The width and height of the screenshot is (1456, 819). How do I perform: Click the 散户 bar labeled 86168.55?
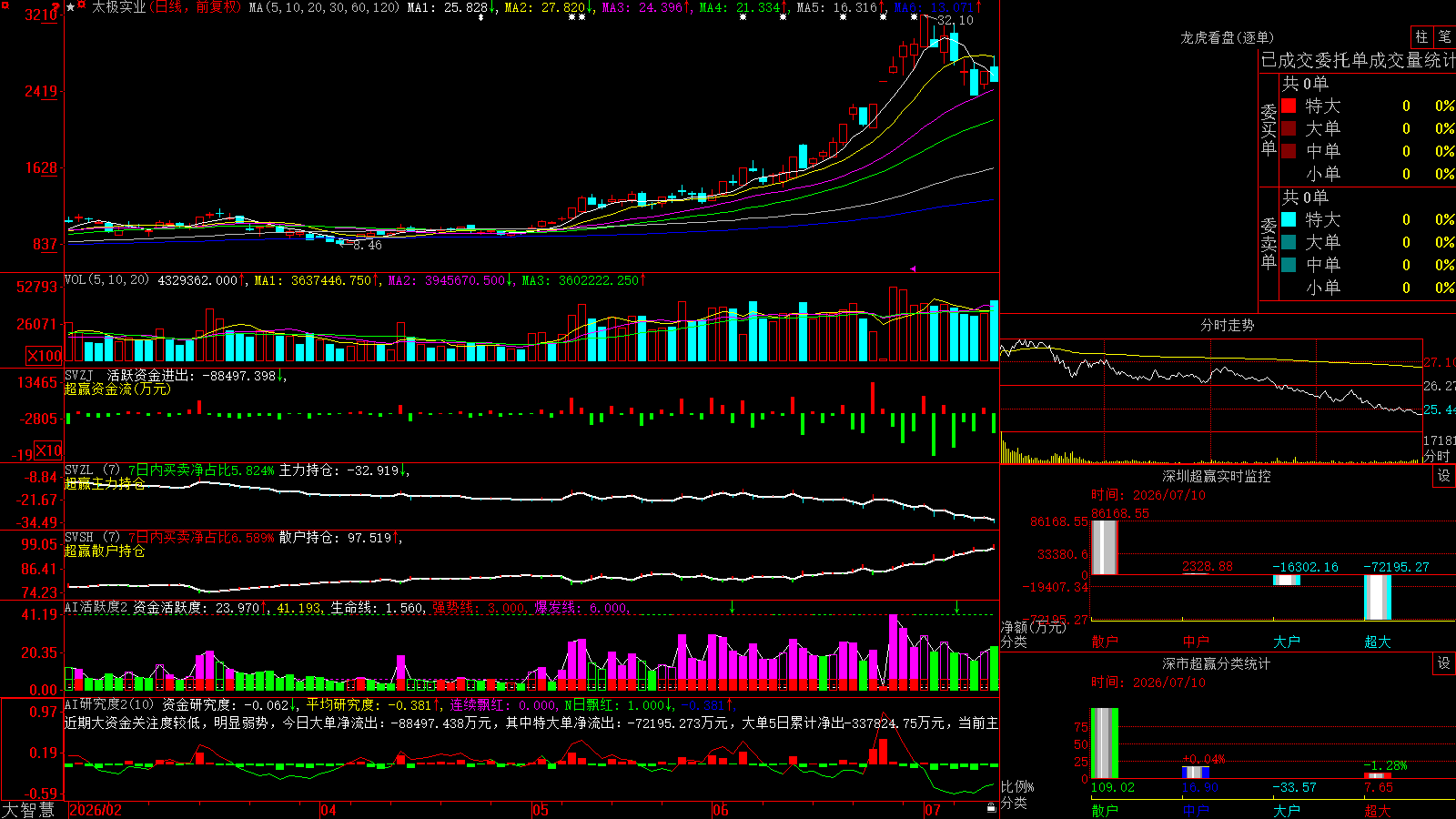[x=1104, y=547]
